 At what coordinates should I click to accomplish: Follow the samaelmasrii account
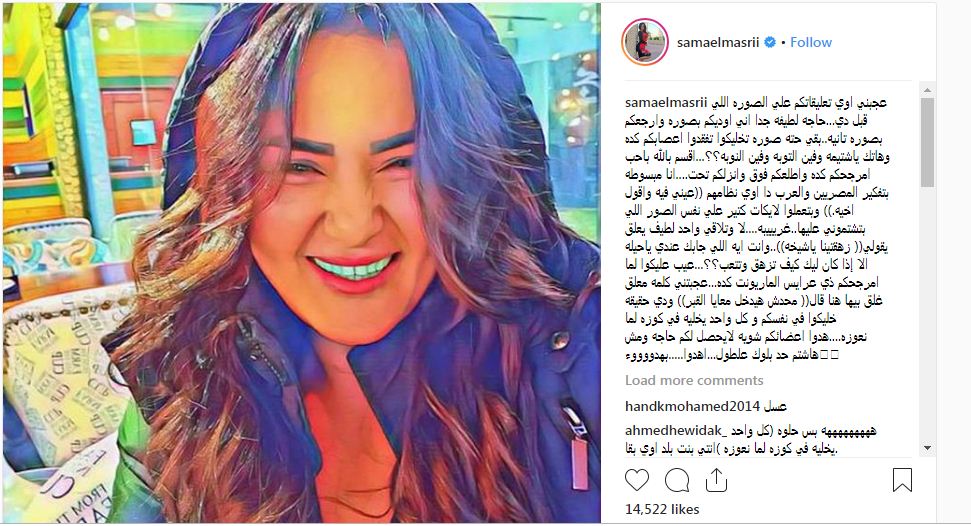tap(811, 42)
